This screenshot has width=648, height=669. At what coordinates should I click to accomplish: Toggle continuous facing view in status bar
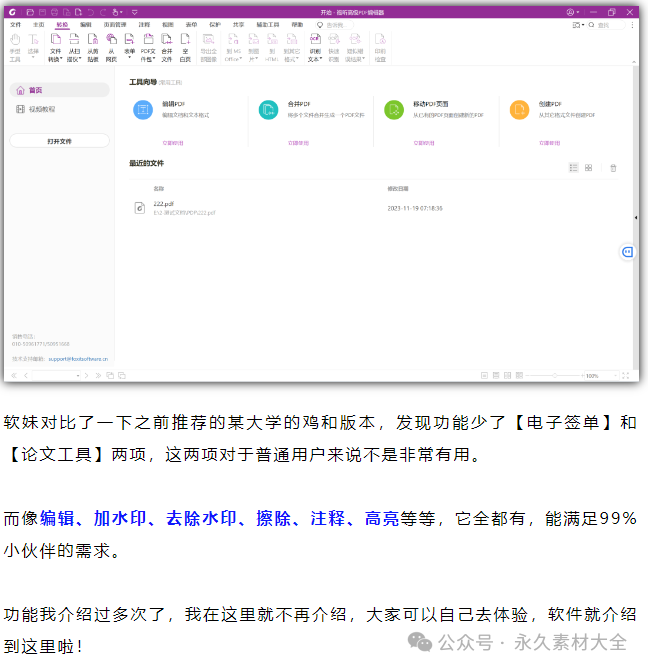[x=519, y=375]
